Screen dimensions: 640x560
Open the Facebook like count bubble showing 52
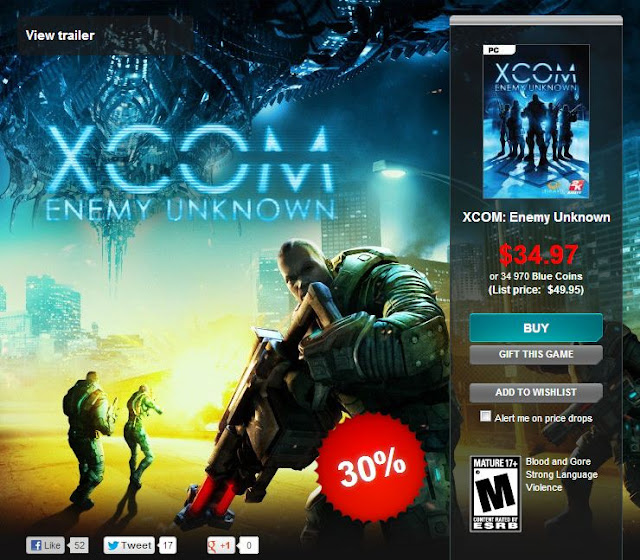(78, 545)
